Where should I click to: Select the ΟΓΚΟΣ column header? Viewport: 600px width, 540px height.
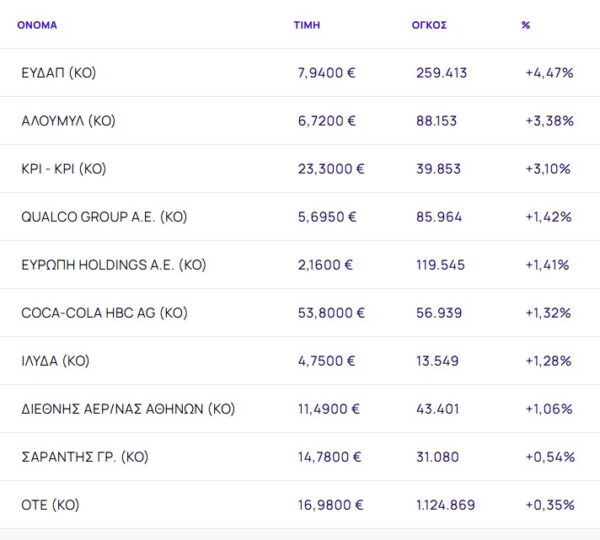pyautogui.click(x=429, y=25)
